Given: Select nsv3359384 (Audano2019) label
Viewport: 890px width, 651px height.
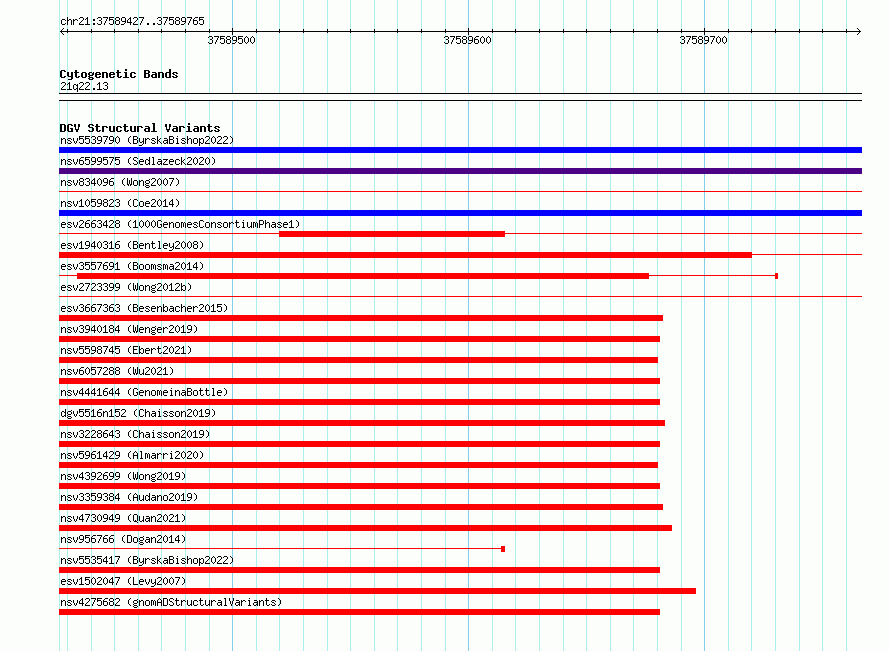Looking at the screenshot, I should 129,497.
